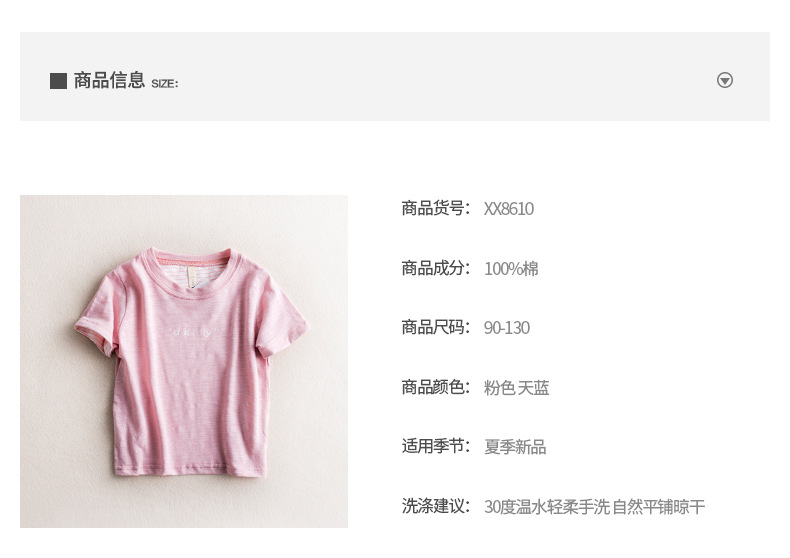Click the SIZE: label in header

[165, 84]
